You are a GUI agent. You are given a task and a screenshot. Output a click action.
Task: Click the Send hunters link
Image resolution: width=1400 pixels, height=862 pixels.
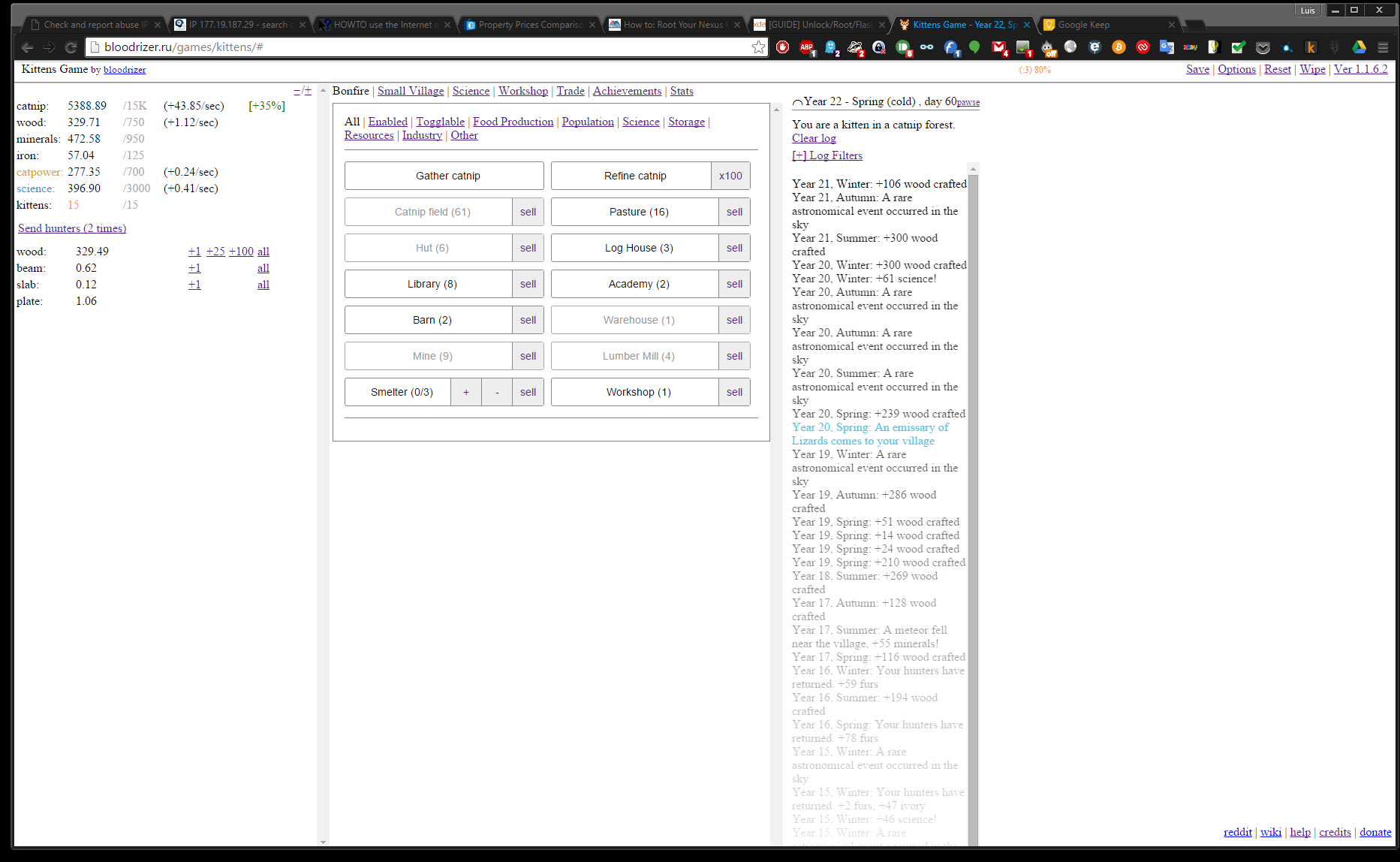[x=72, y=228]
